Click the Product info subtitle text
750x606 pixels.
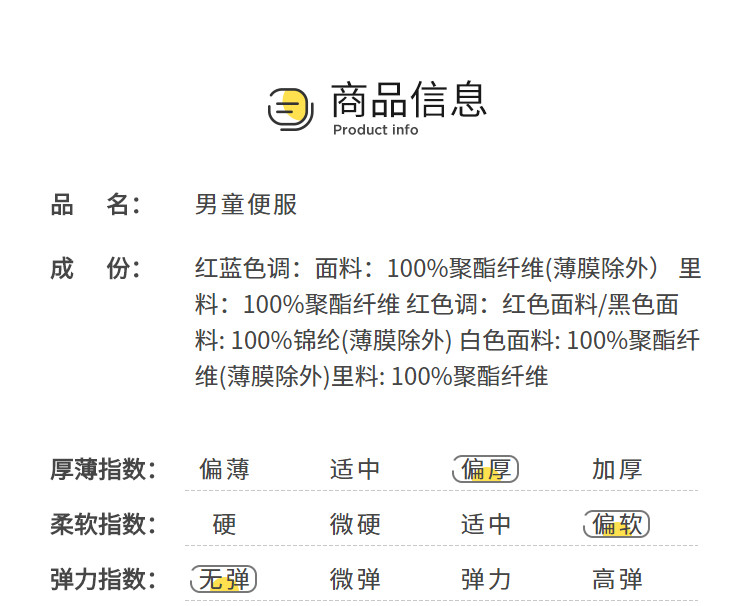click(x=375, y=130)
